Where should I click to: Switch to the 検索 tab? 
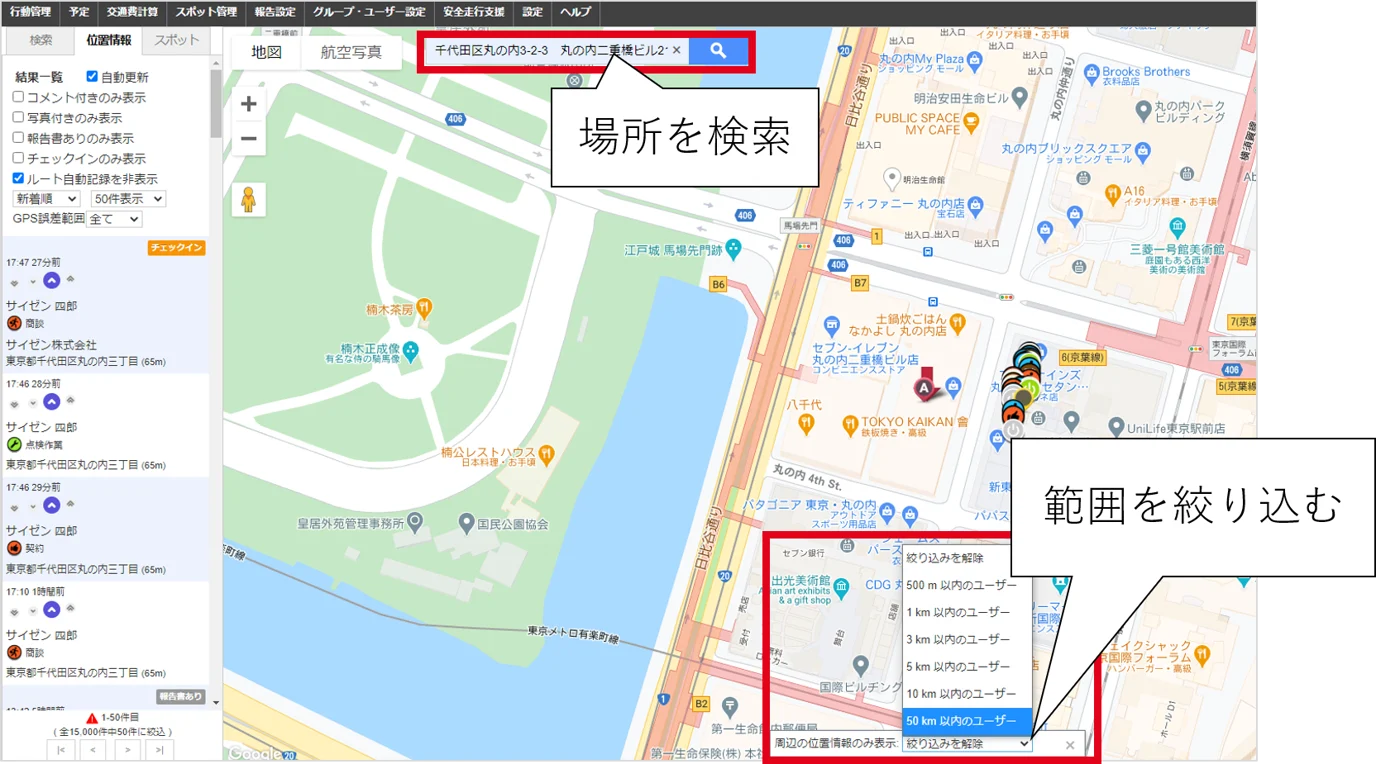pyautogui.click(x=41, y=40)
